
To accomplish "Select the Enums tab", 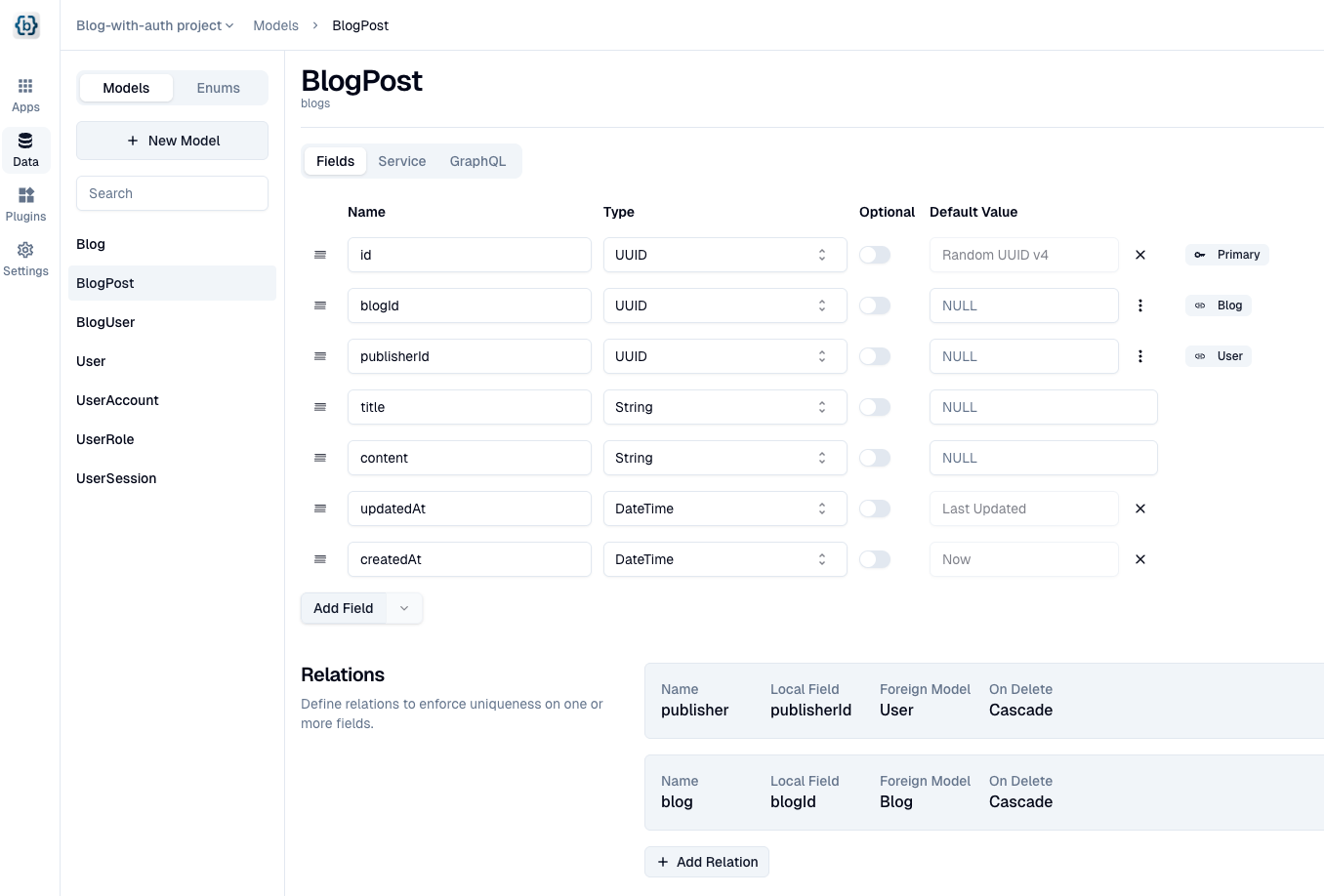I will [x=218, y=88].
